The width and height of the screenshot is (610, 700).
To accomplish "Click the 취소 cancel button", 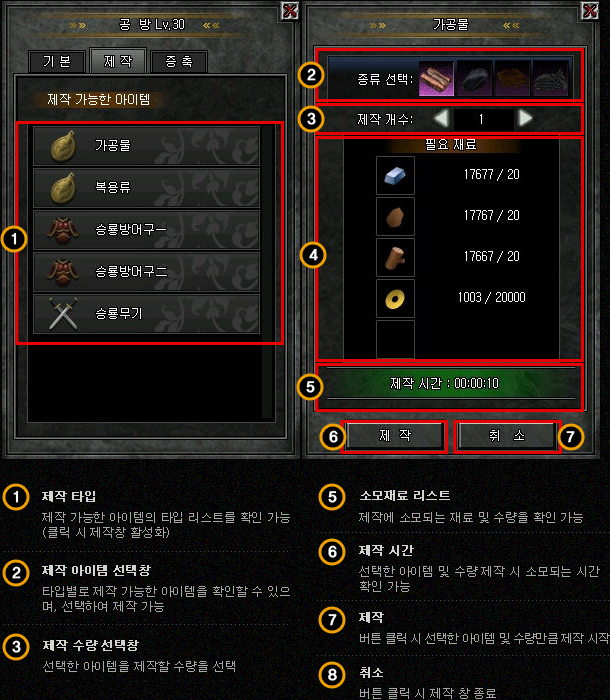I will pos(507,435).
